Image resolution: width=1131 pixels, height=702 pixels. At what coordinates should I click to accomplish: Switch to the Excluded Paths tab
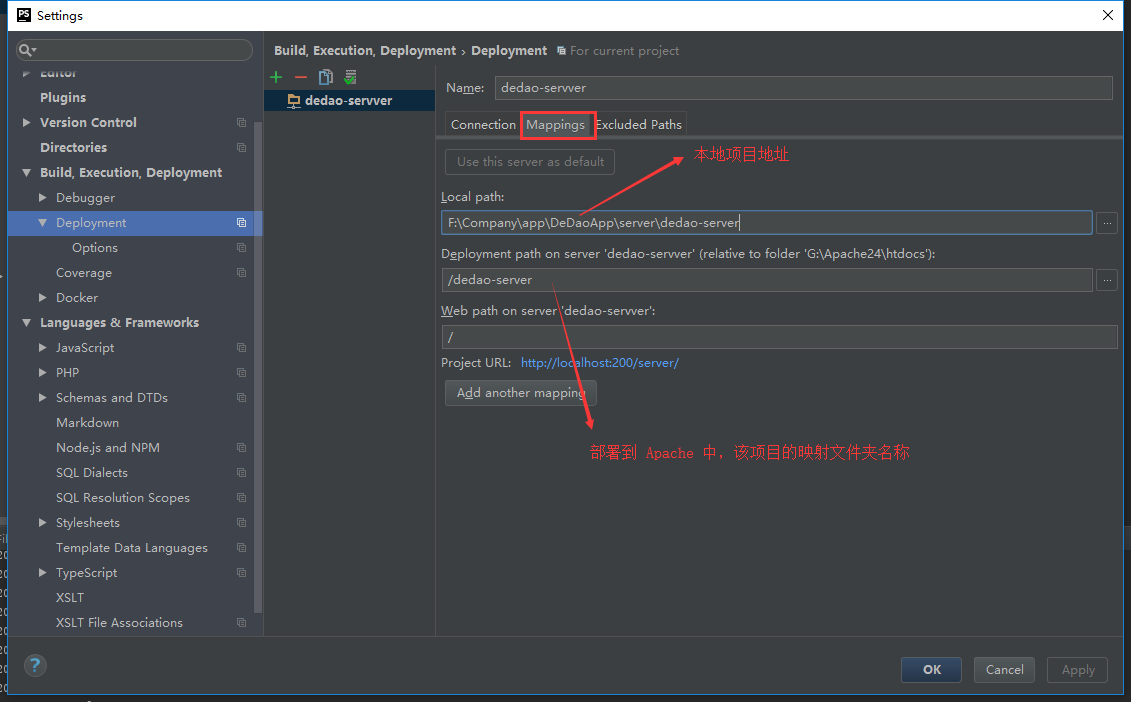point(639,125)
